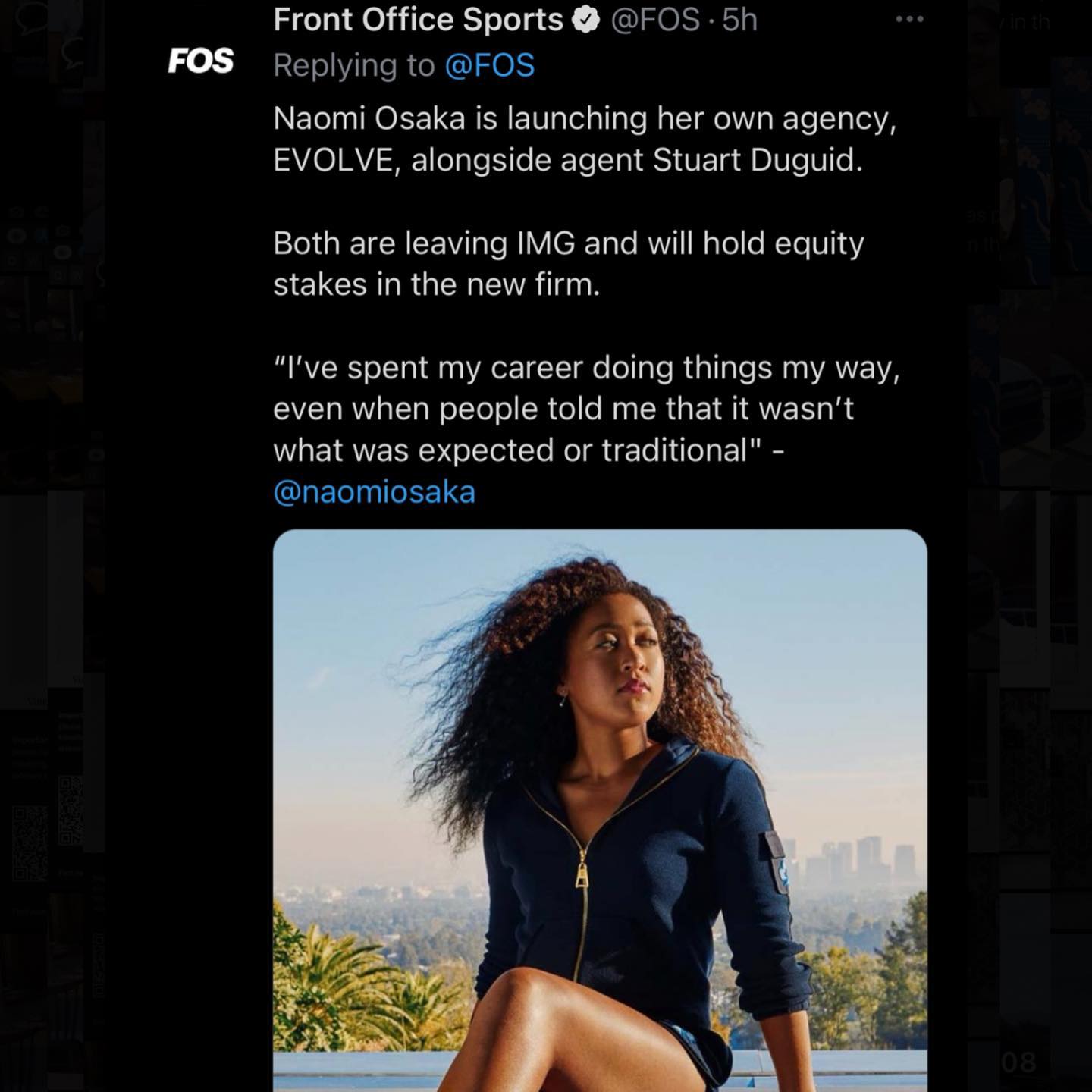This screenshot has height=1092, width=1092.
Task: Click the word EVOLVE in the tweet
Action: tap(333, 161)
